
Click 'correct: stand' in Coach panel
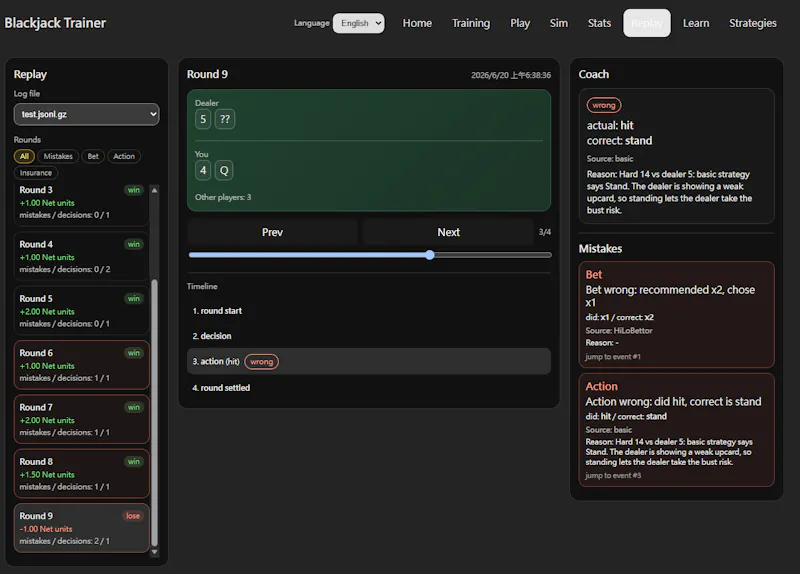(619, 141)
